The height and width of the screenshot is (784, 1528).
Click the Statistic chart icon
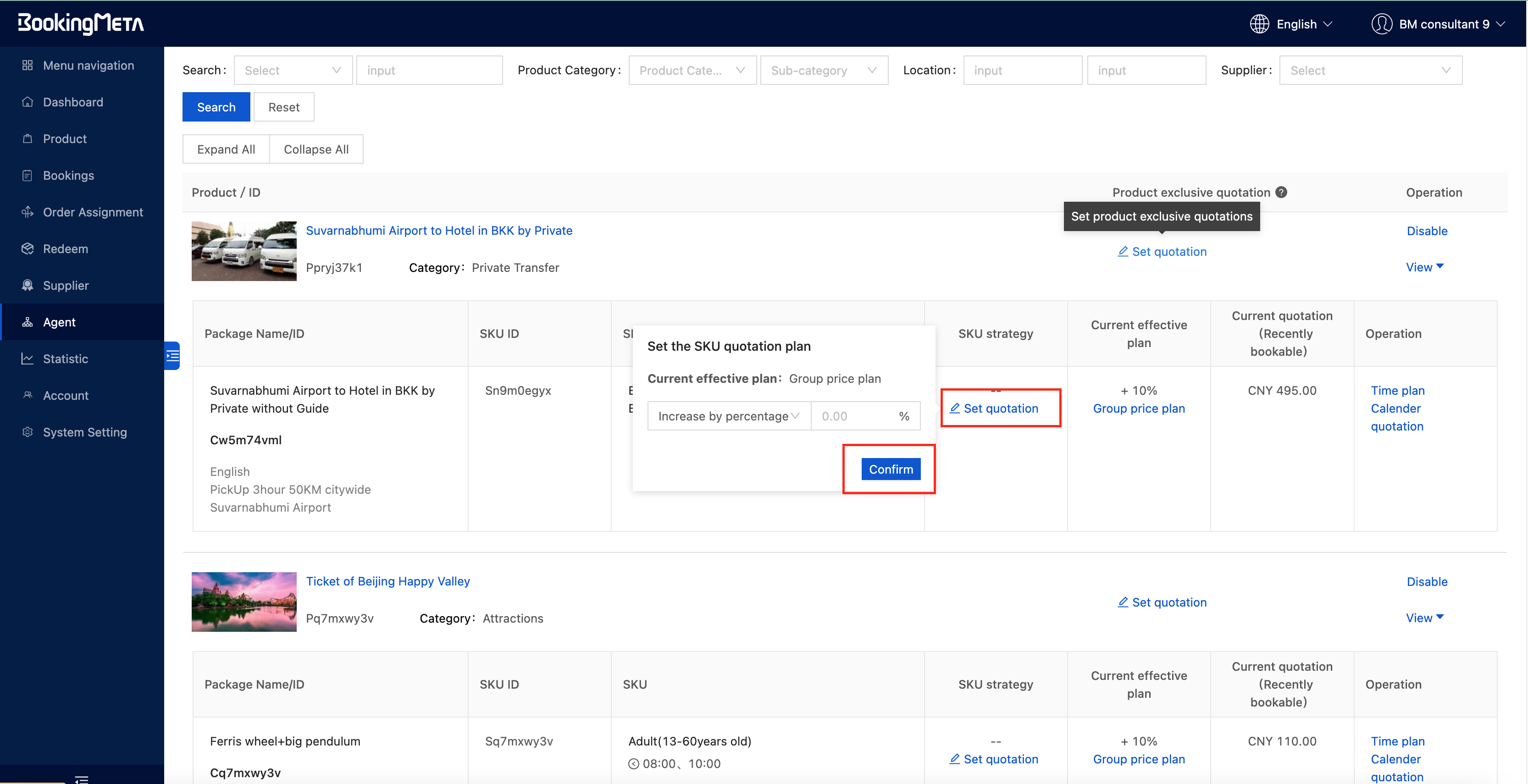(x=28, y=359)
